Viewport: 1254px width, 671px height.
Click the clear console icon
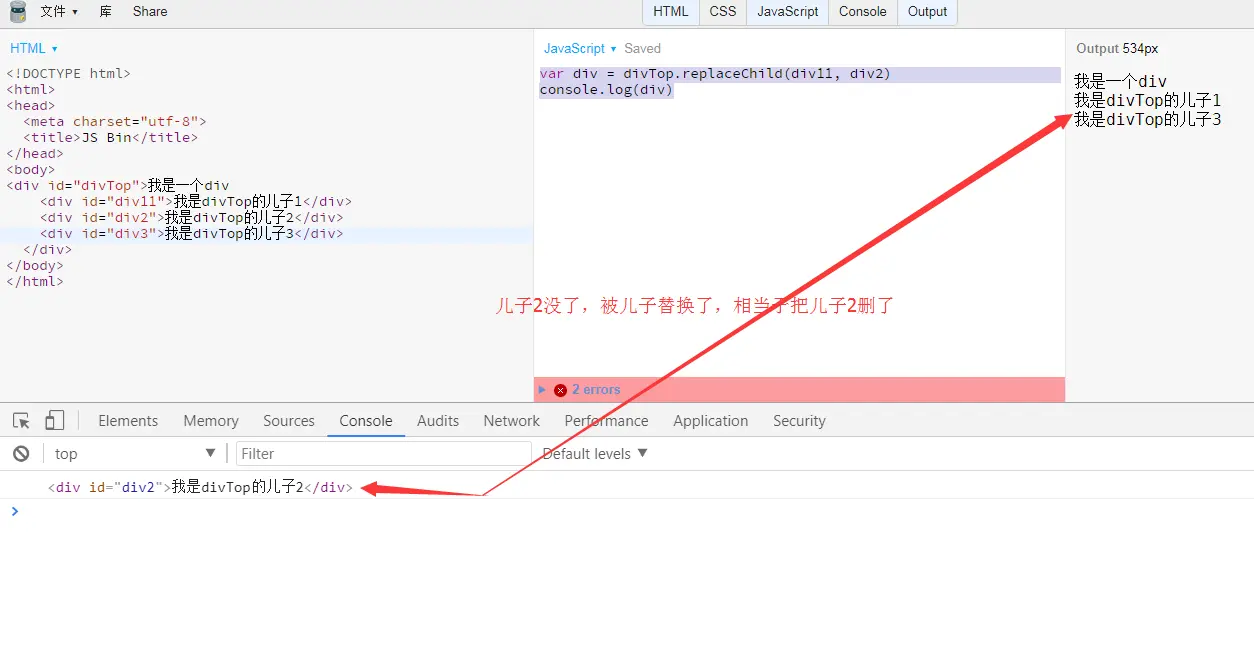[x=21, y=454]
